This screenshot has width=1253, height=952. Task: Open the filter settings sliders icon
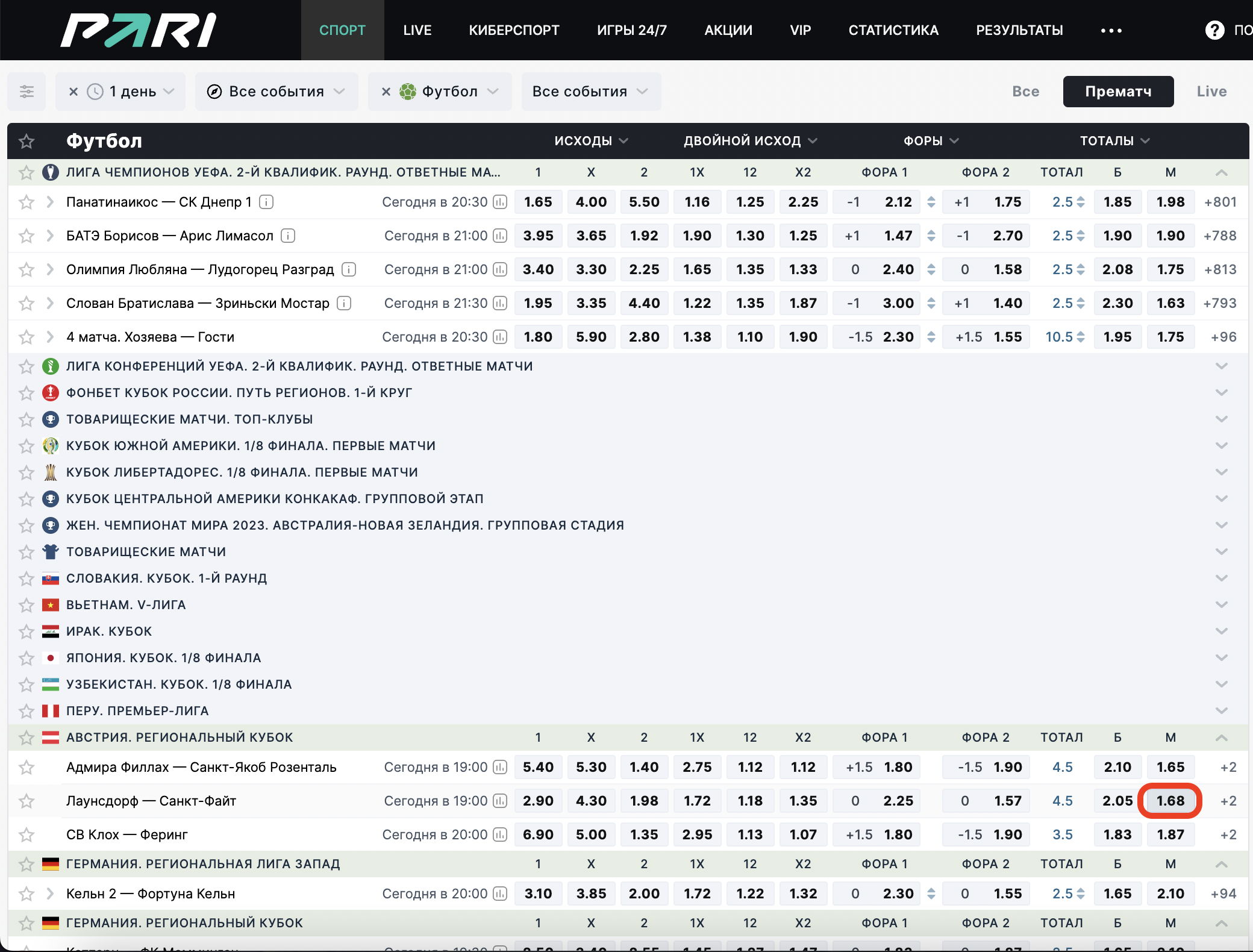click(27, 92)
